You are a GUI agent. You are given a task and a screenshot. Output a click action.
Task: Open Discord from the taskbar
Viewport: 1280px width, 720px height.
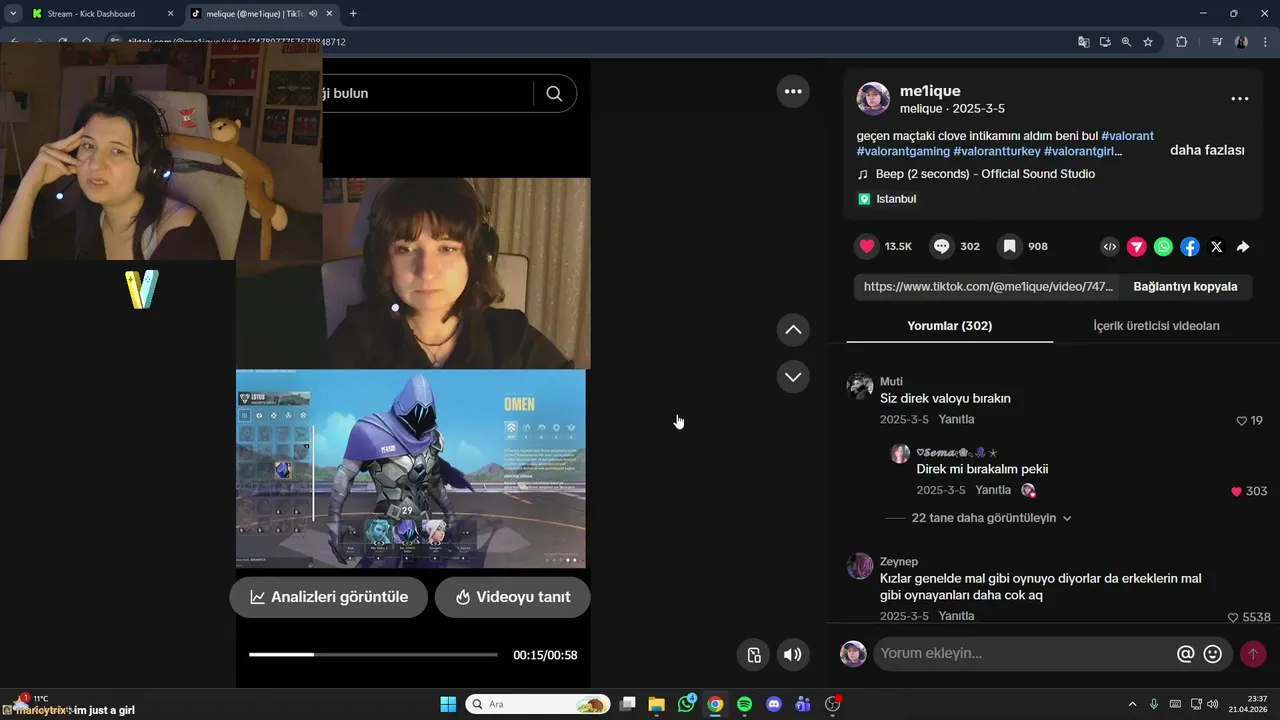(x=773, y=704)
